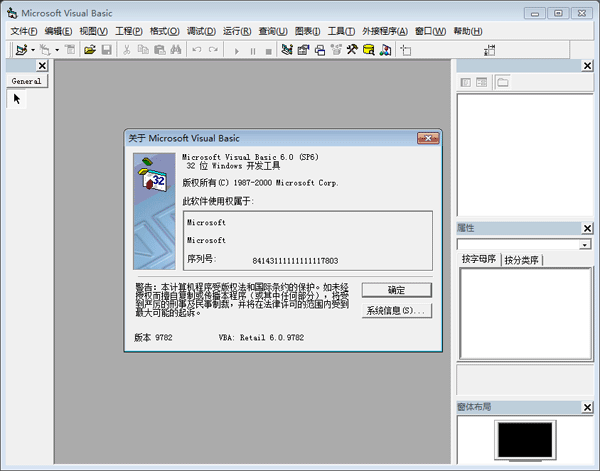Viewport: 600px width, 471px height.
Task: Click the object size indicator in the toolbar
Action: tap(489, 51)
